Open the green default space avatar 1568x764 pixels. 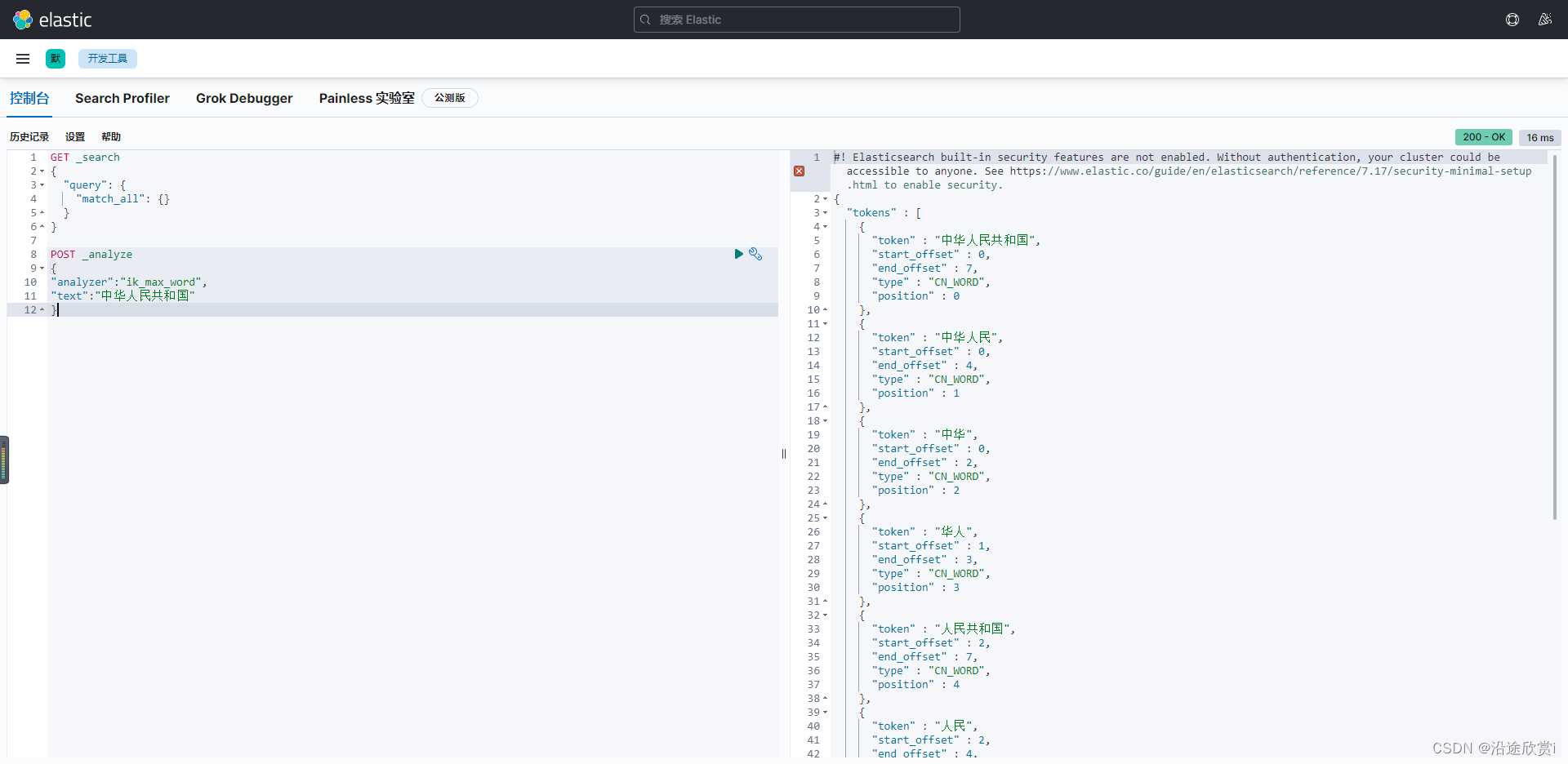pyautogui.click(x=56, y=59)
